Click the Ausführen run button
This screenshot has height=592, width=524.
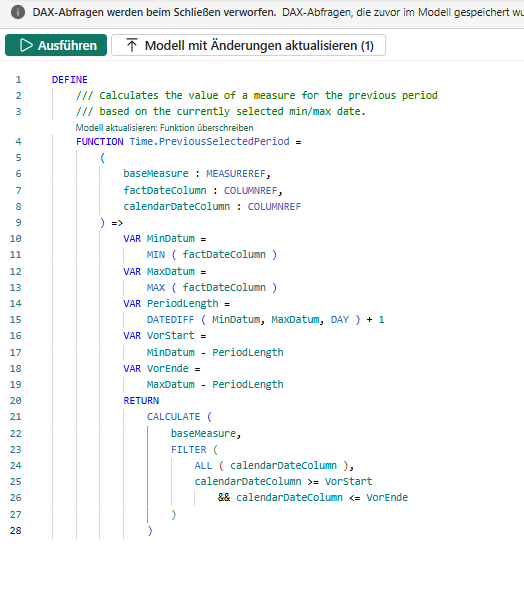pyautogui.click(x=56, y=45)
